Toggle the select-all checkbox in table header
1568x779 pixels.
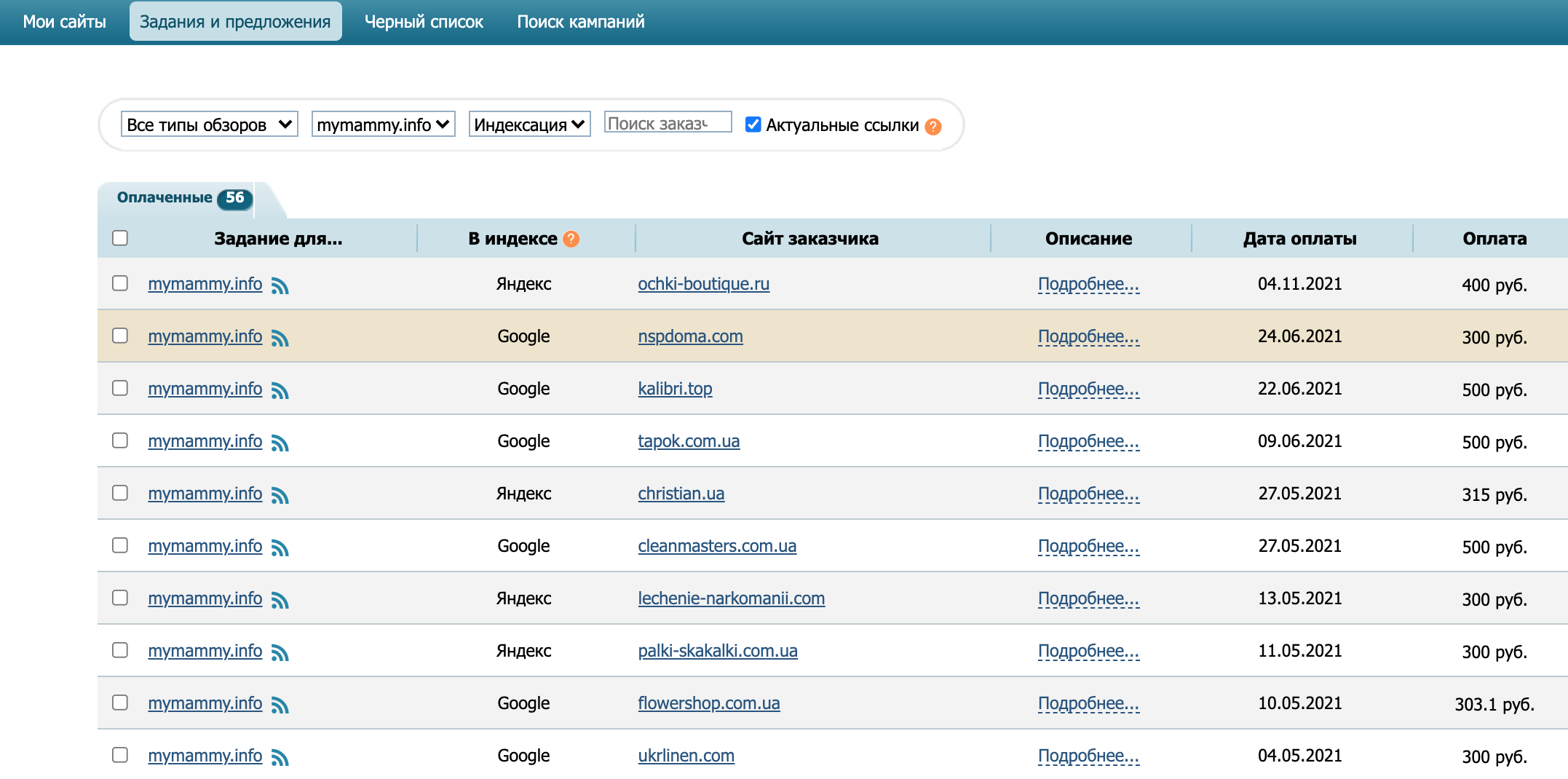pyautogui.click(x=120, y=238)
